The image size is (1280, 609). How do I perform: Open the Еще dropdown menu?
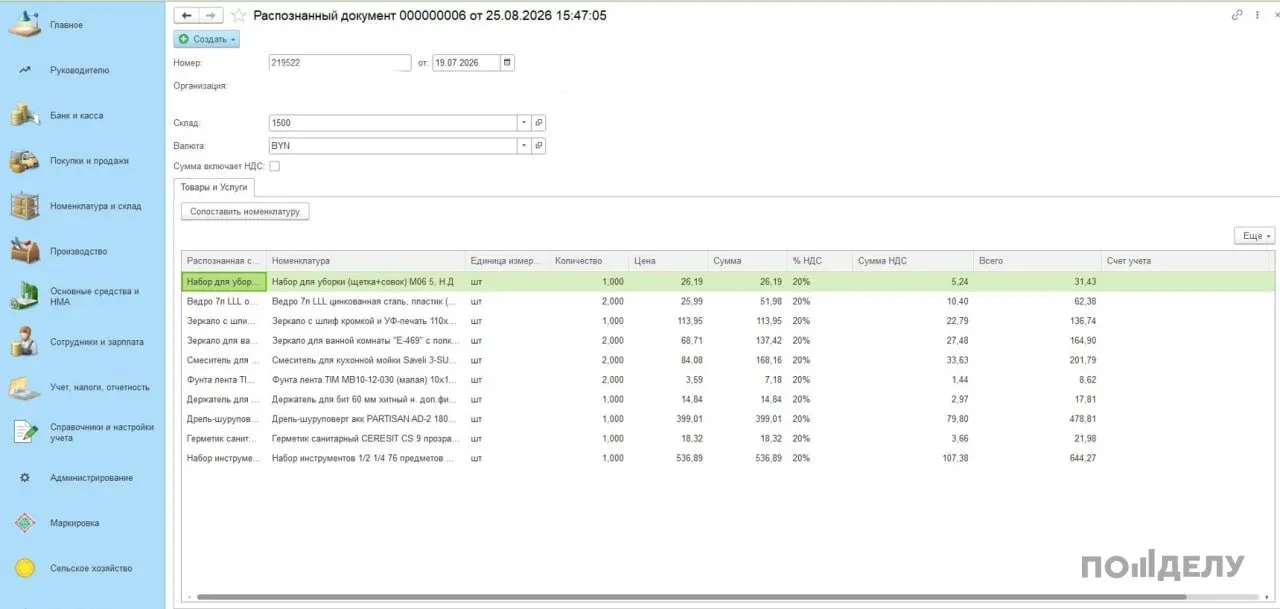[1255, 236]
